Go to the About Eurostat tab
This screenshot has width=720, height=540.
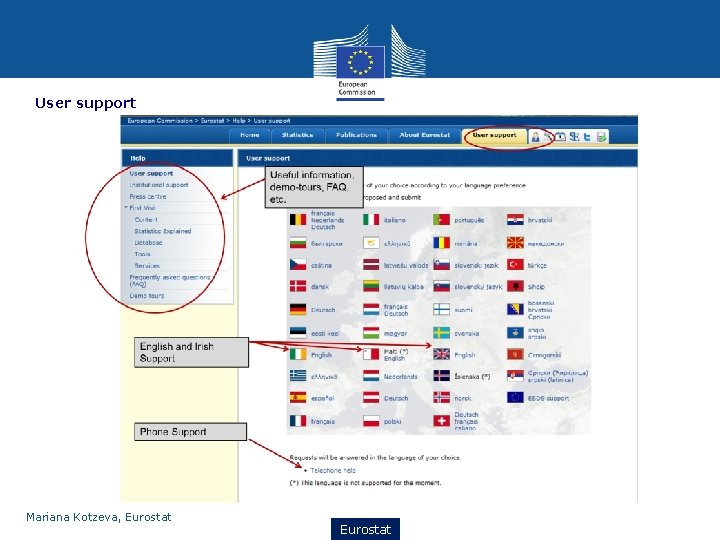point(425,135)
